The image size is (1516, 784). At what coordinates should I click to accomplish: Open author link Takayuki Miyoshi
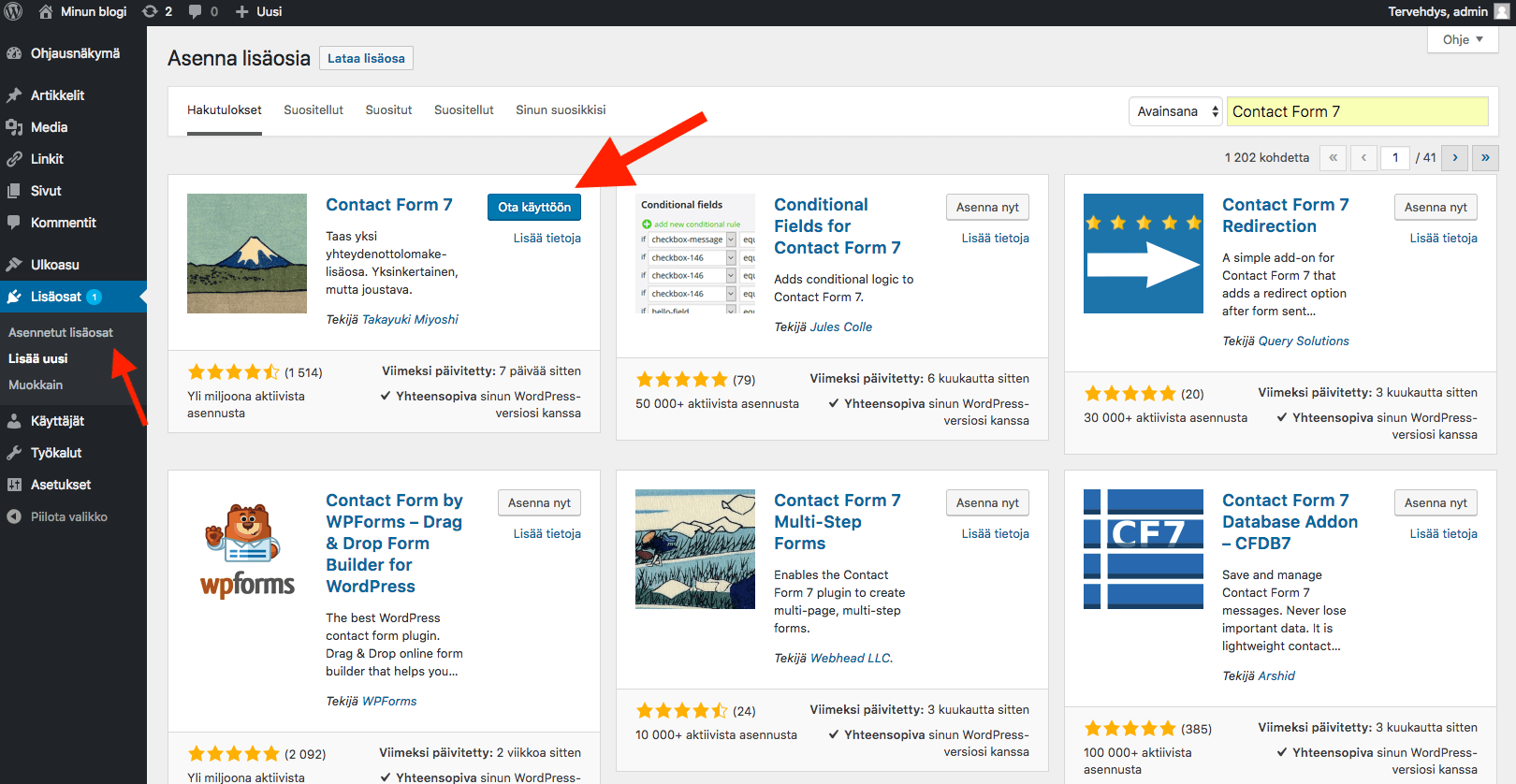410,319
